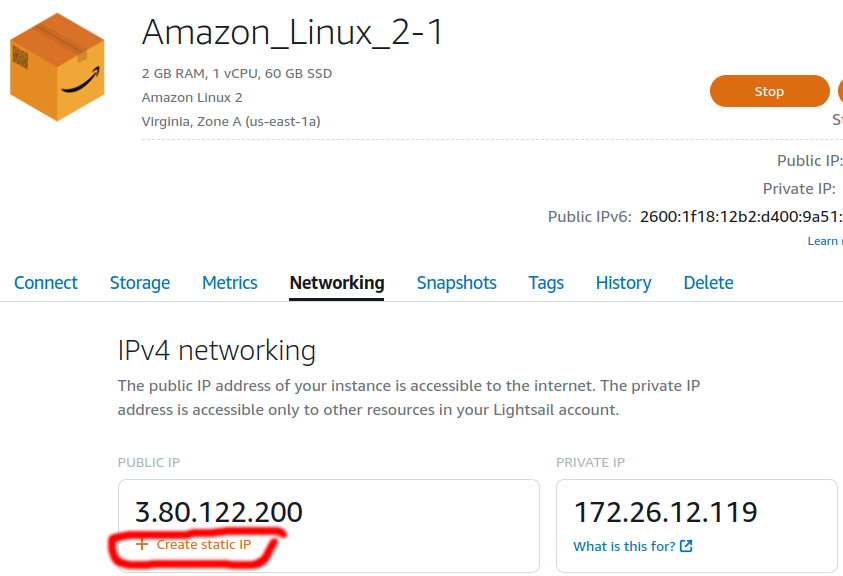The width and height of the screenshot is (843, 576).
Task: Click the Learn more link under Public IPv6
Action: click(825, 241)
